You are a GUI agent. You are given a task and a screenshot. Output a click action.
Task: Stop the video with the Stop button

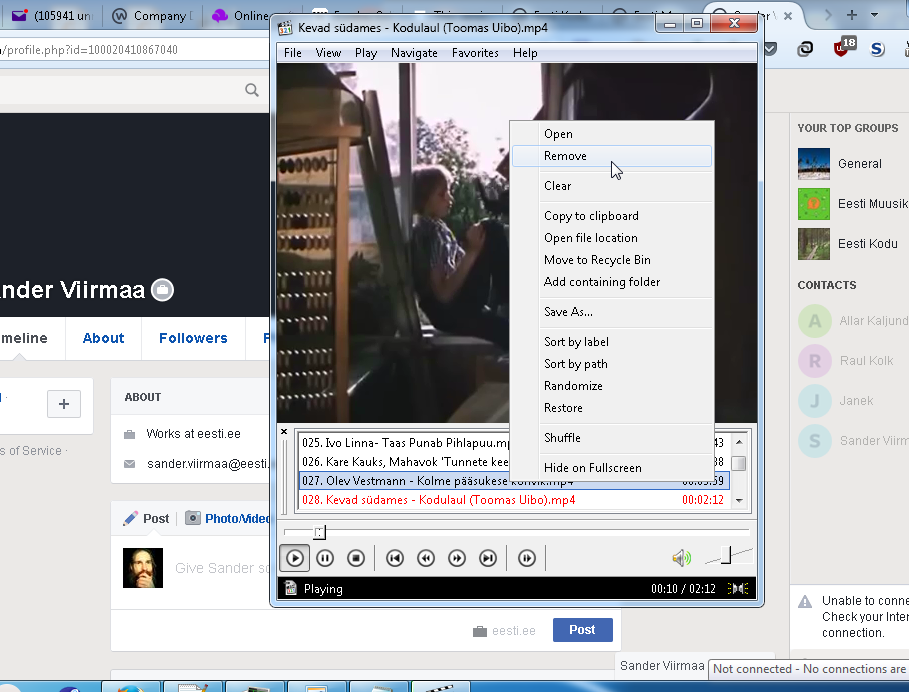pos(355,558)
